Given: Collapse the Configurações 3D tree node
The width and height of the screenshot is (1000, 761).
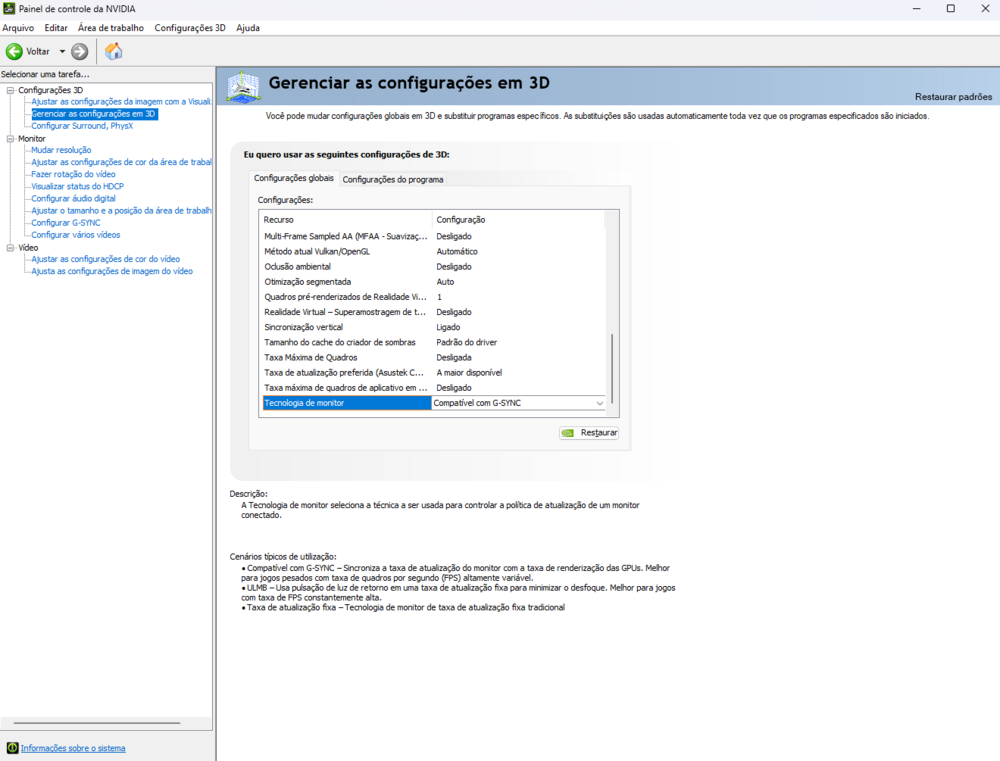Looking at the screenshot, I should click(10, 90).
